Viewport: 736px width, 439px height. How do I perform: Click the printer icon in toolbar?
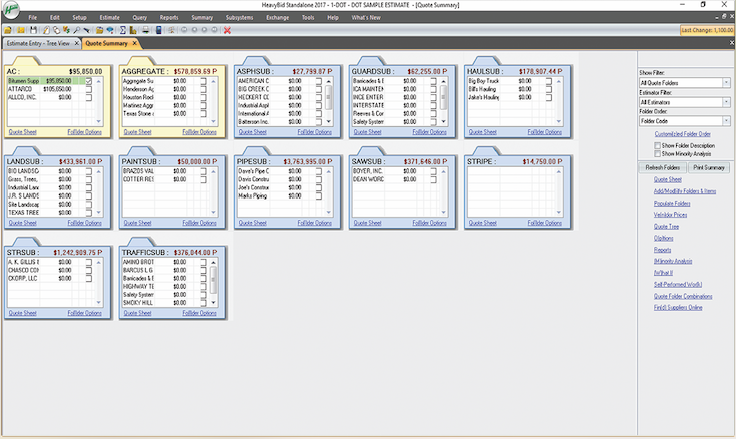pyautogui.click(x=147, y=31)
